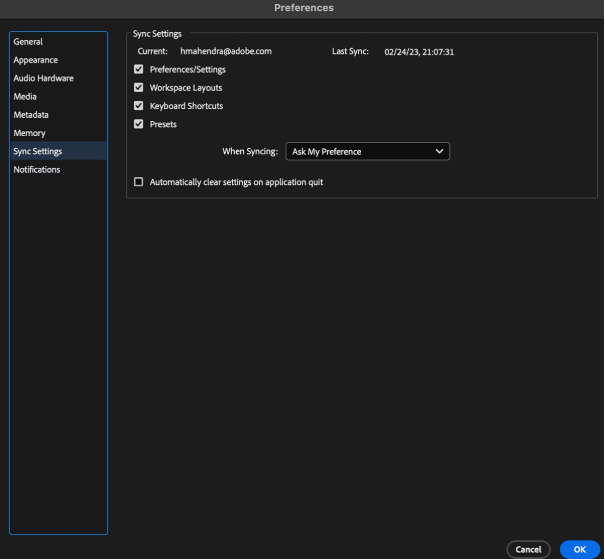Image resolution: width=605 pixels, height=560 pixels.
Task: Click Sync Settings in the sidebar list
Action: coord(37,151)
